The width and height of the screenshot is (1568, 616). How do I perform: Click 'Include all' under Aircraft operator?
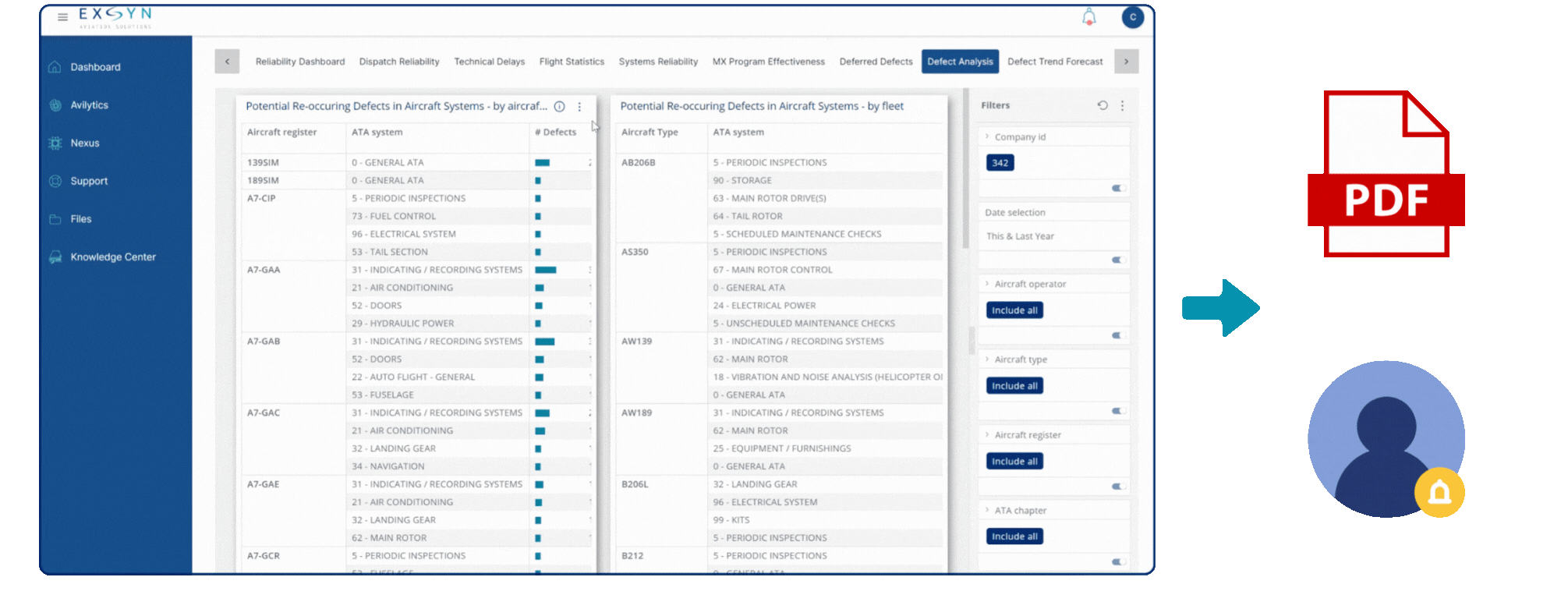tap(1014, 310)
